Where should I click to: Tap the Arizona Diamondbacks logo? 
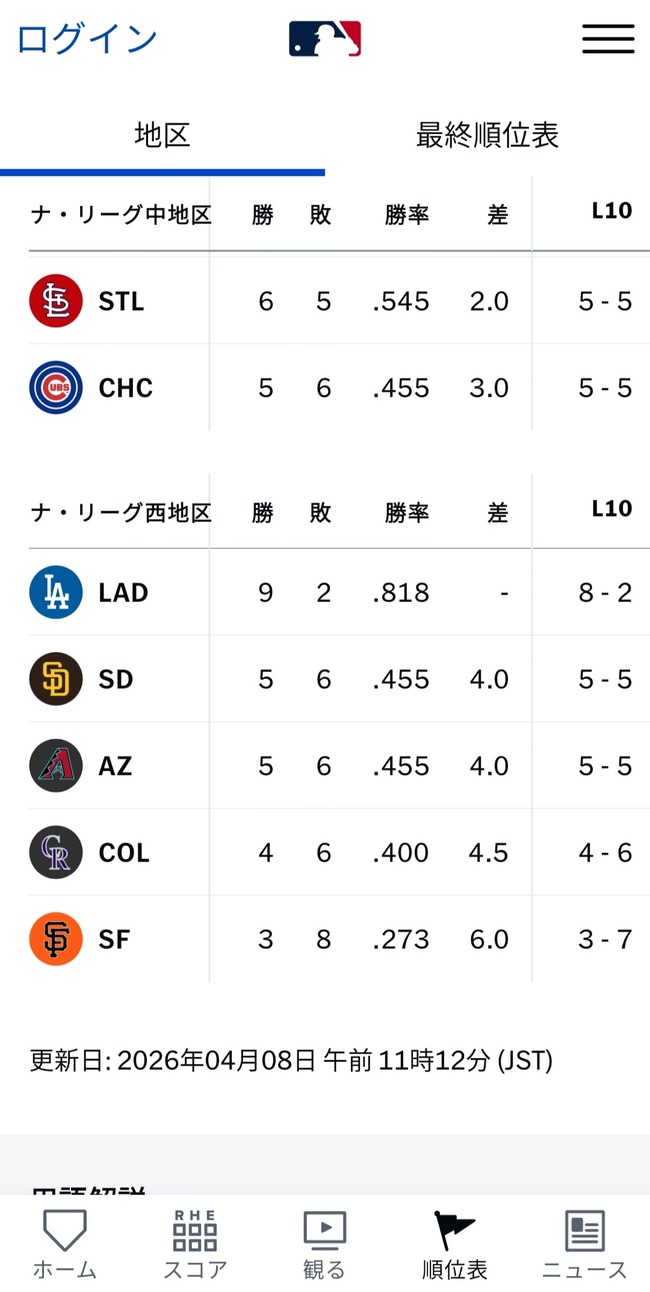[56, 766]
